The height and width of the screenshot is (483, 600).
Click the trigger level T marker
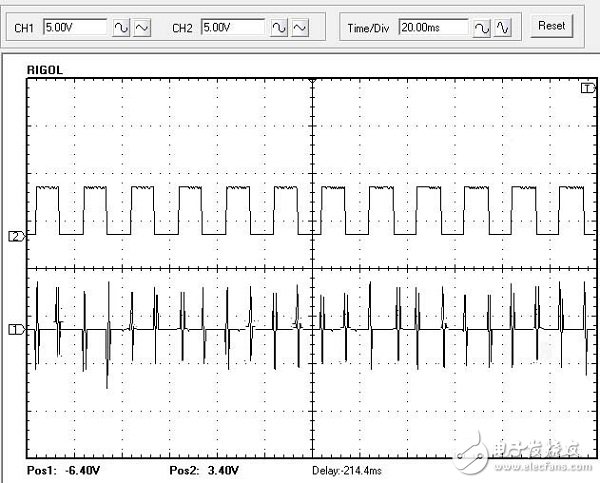[x=587, y=89]
